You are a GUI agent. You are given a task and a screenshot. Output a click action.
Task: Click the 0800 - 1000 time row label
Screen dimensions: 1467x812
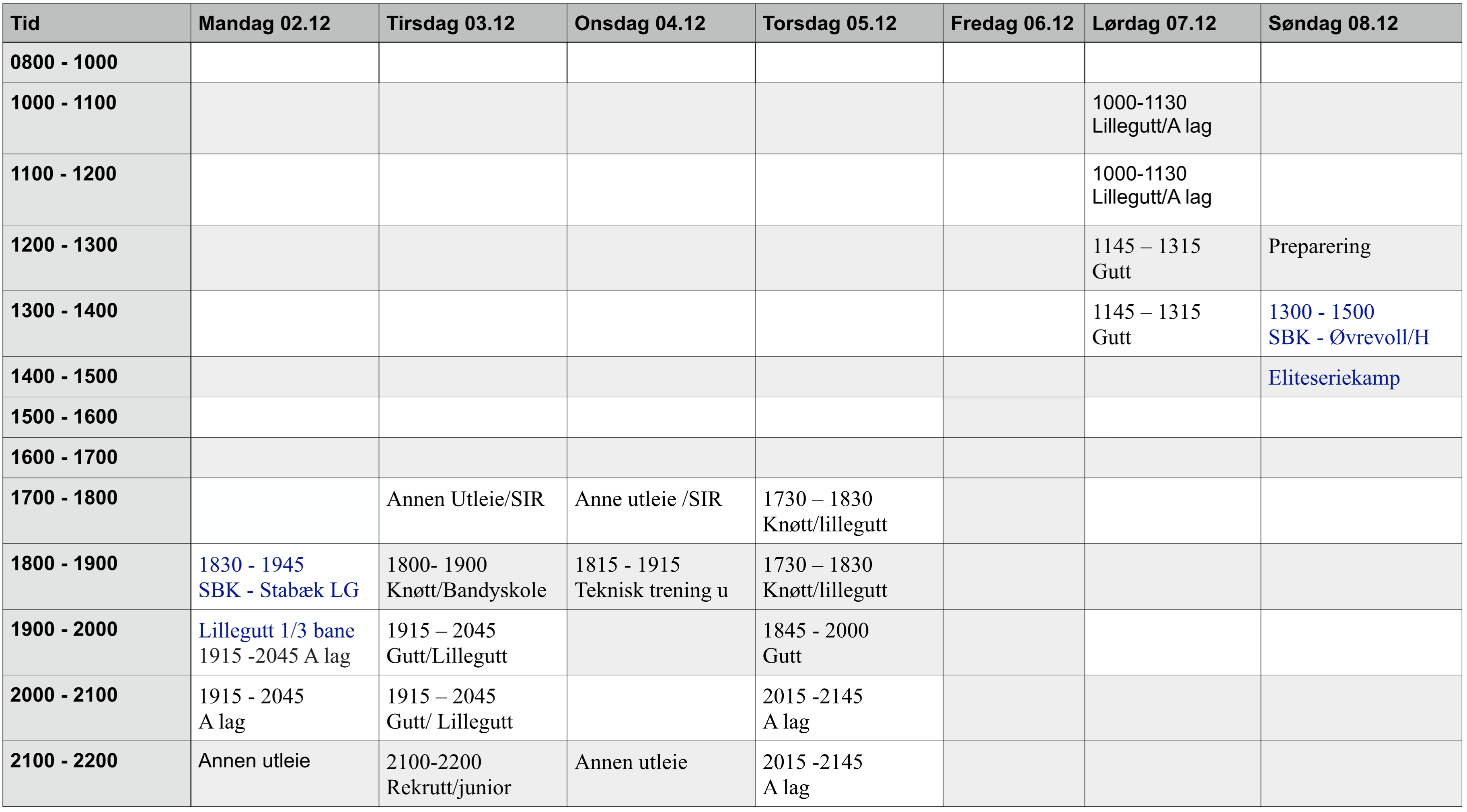(64, 62)
